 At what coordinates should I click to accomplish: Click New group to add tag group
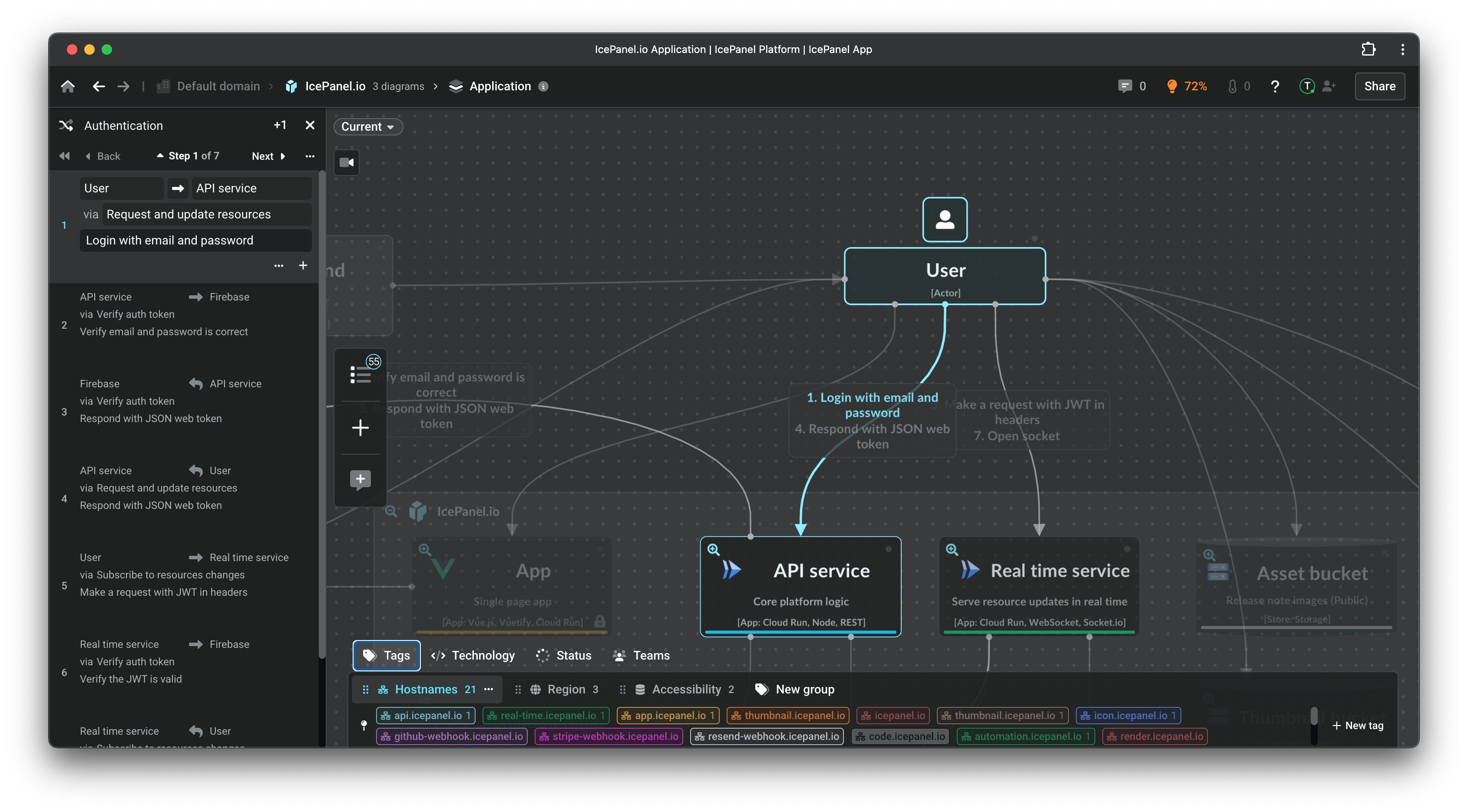794,690
